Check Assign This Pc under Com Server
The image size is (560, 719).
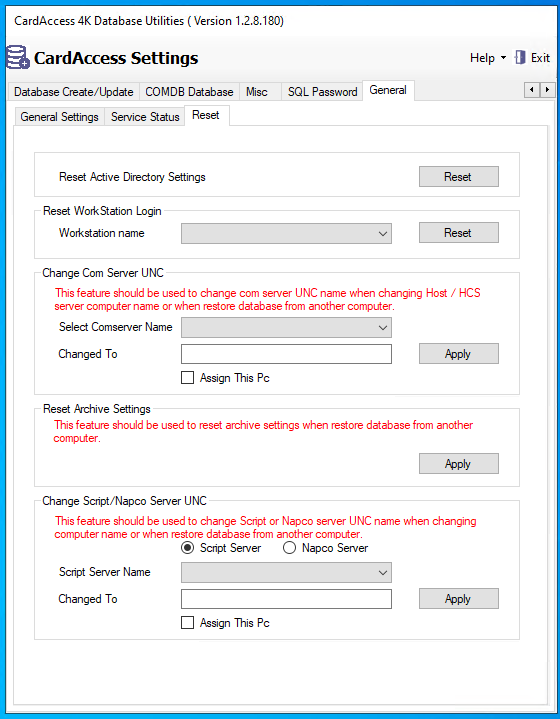click(187, 378)
